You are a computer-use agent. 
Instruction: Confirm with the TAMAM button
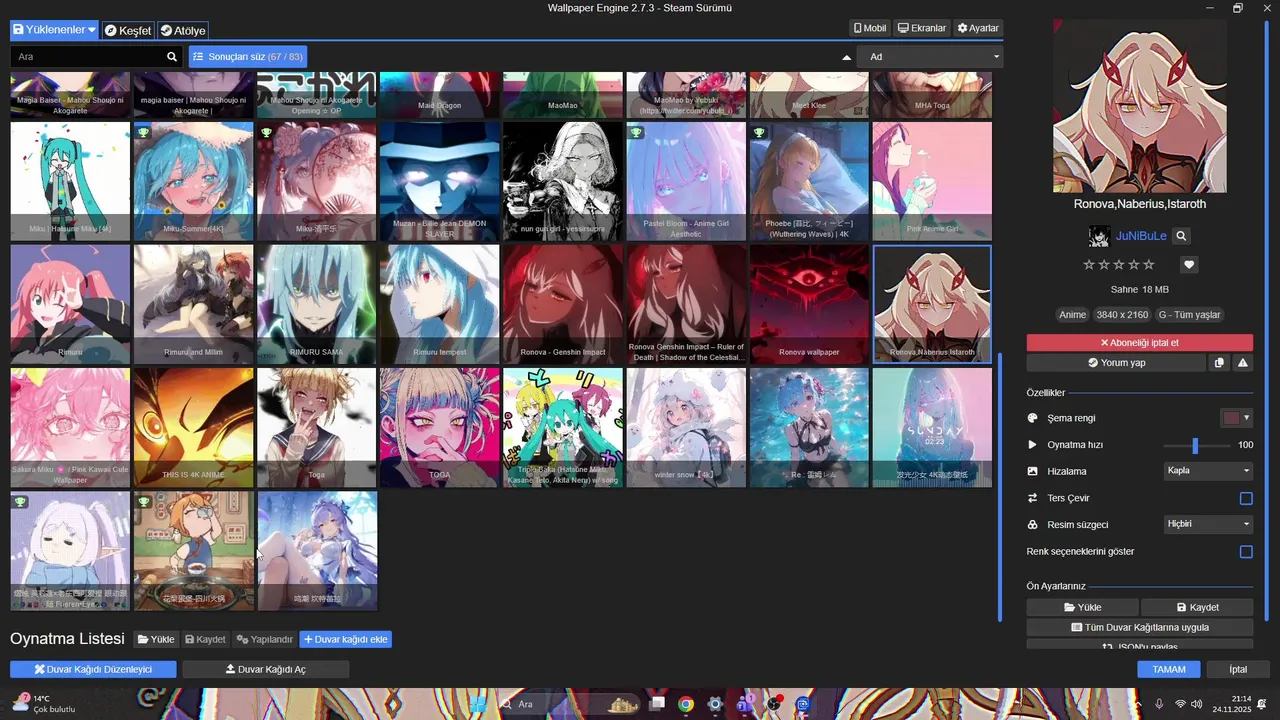point(1169,669)
